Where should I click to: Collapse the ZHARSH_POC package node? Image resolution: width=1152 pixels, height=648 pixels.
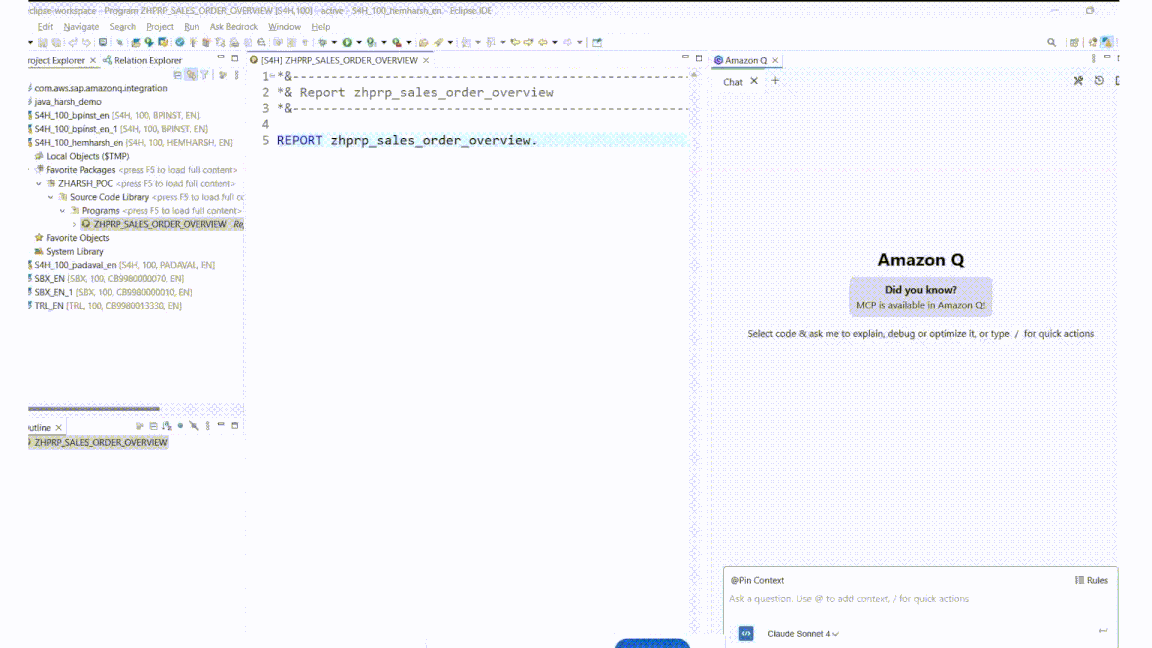(39, 184)
